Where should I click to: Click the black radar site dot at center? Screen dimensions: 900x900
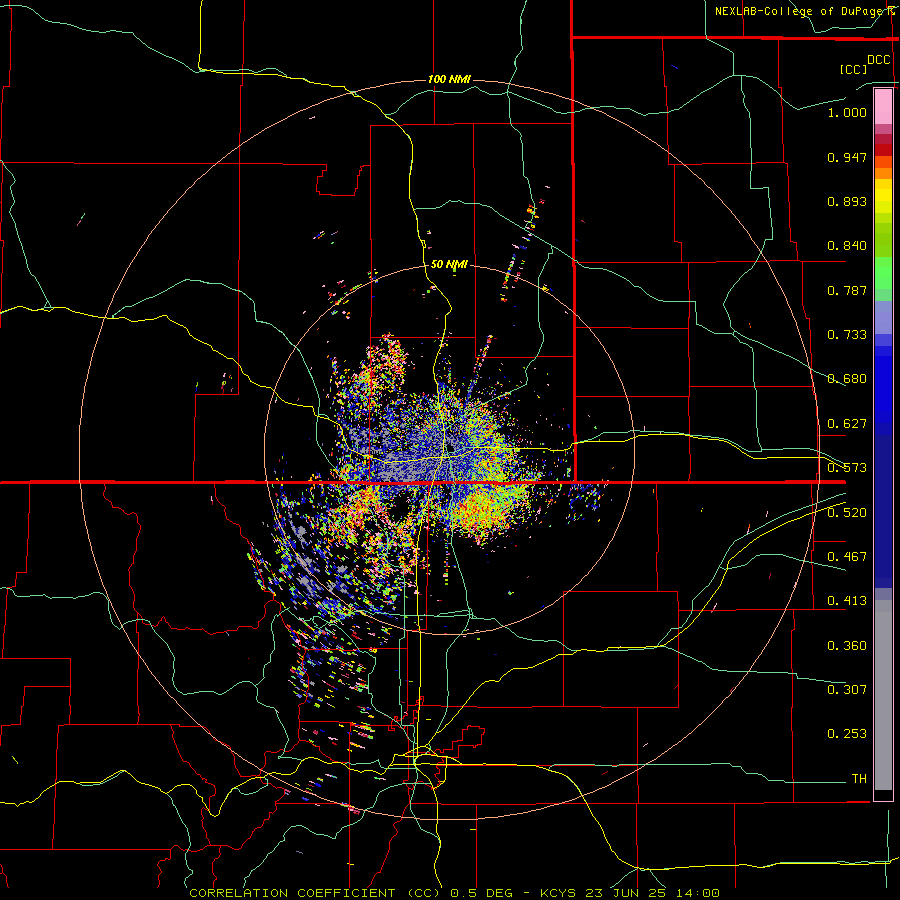point(451,447)
